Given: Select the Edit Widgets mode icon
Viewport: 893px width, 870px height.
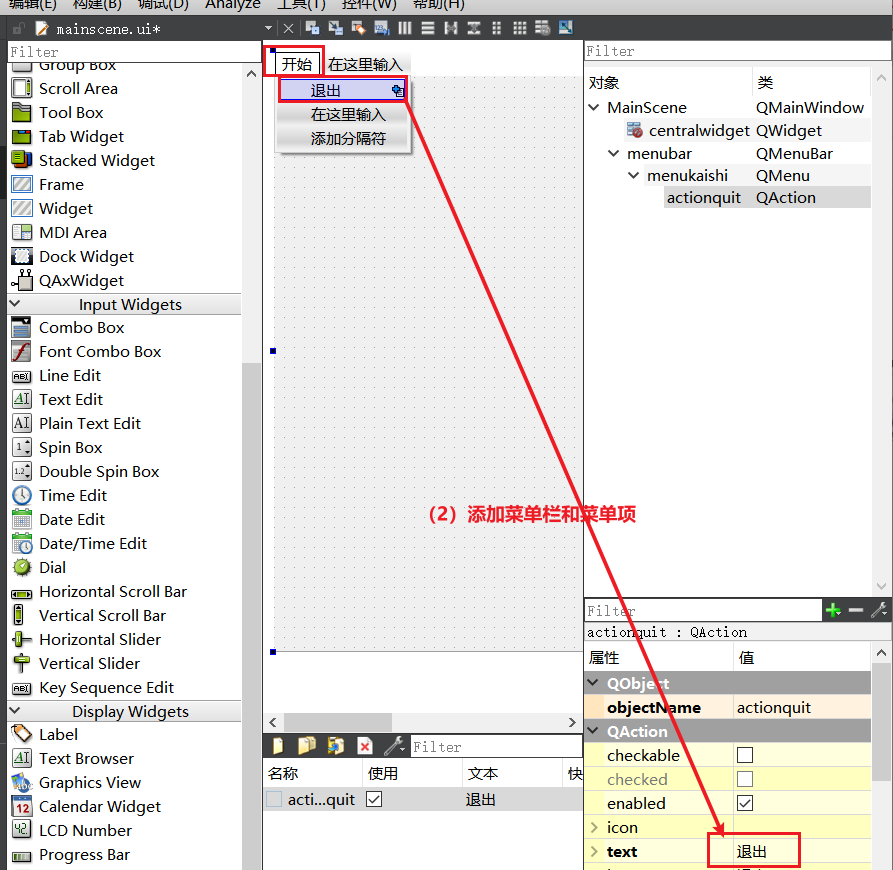Looking at the screenshot, I should [312, 27].
